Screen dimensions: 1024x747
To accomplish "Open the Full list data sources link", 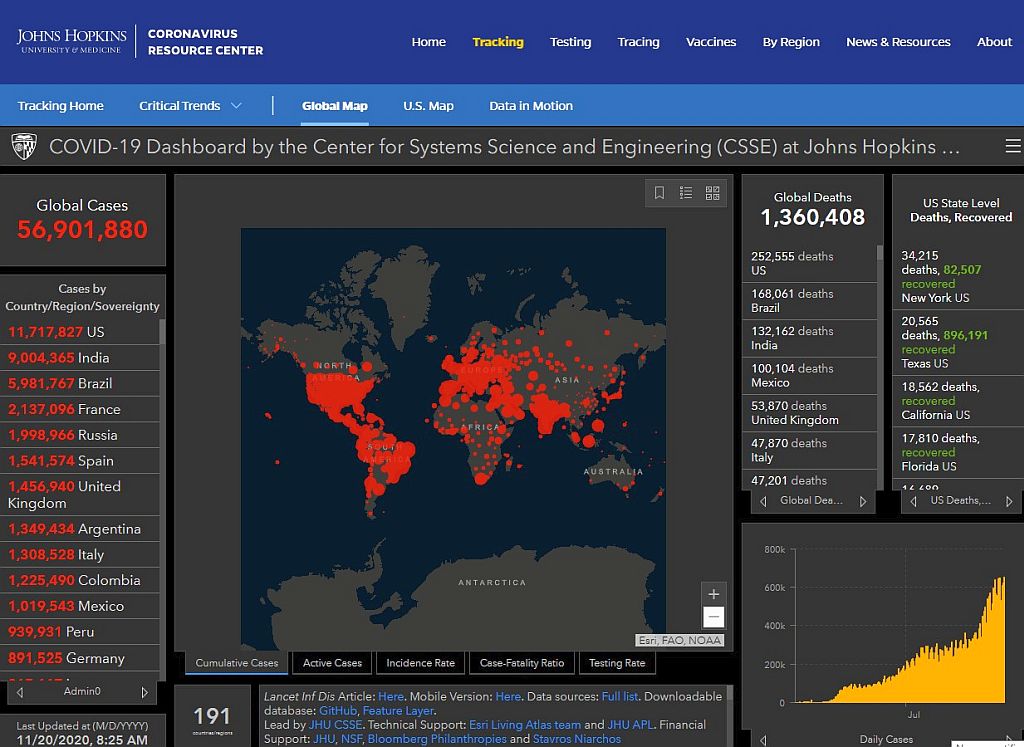I will click(x=619, y=697).
